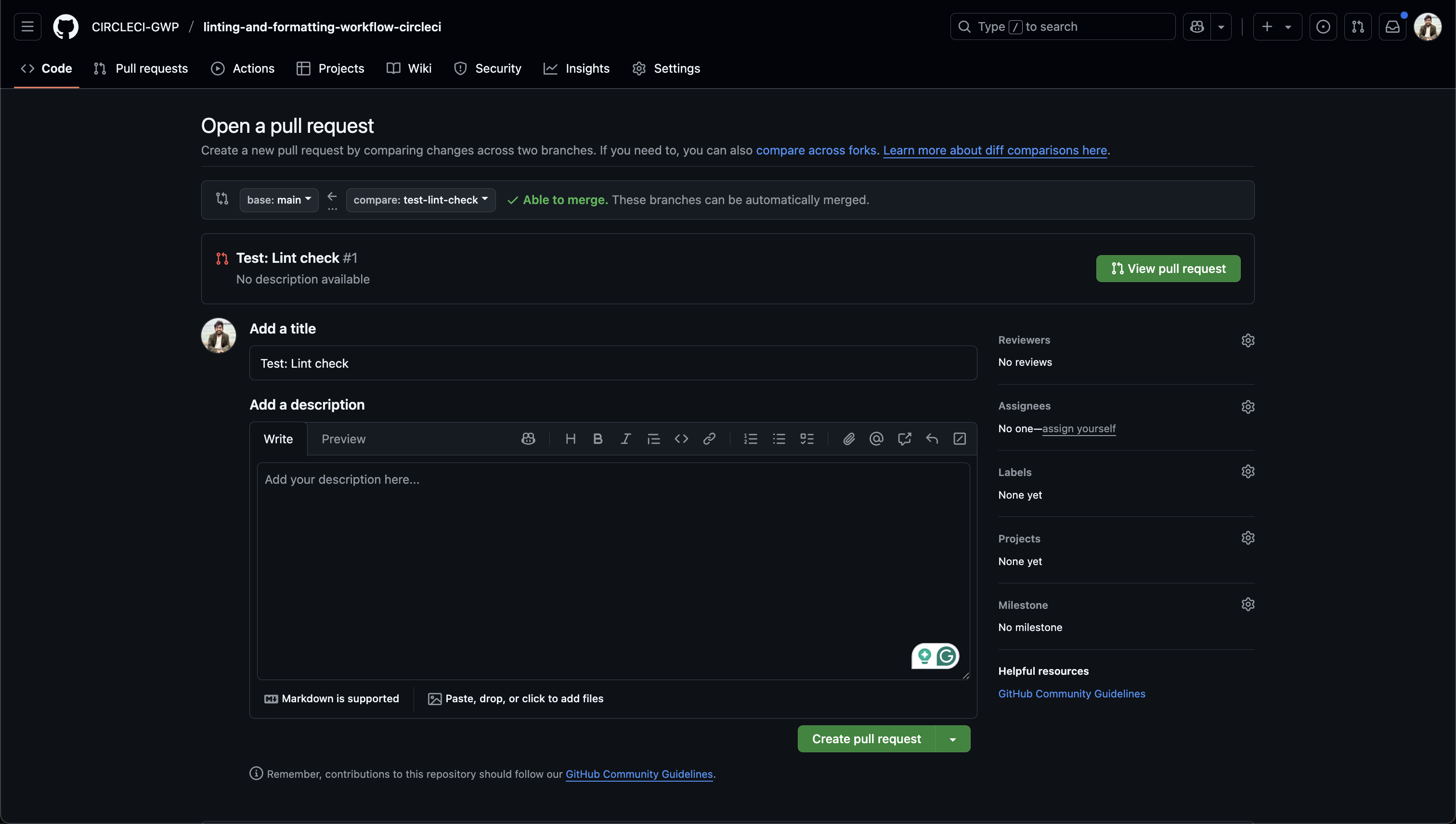Toggle bold formatting in the description editor
The height and width of the screenshot is (824, 1456).
[x=597, y=438]
